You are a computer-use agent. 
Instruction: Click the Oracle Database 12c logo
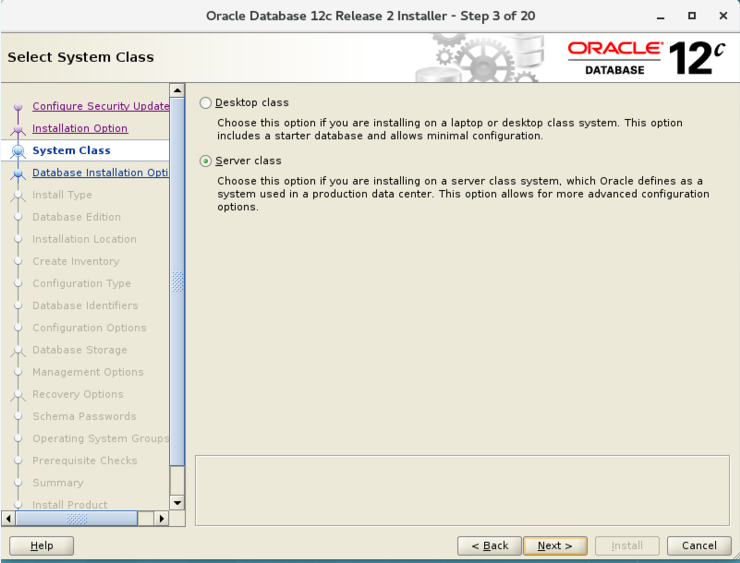[646, 58]
